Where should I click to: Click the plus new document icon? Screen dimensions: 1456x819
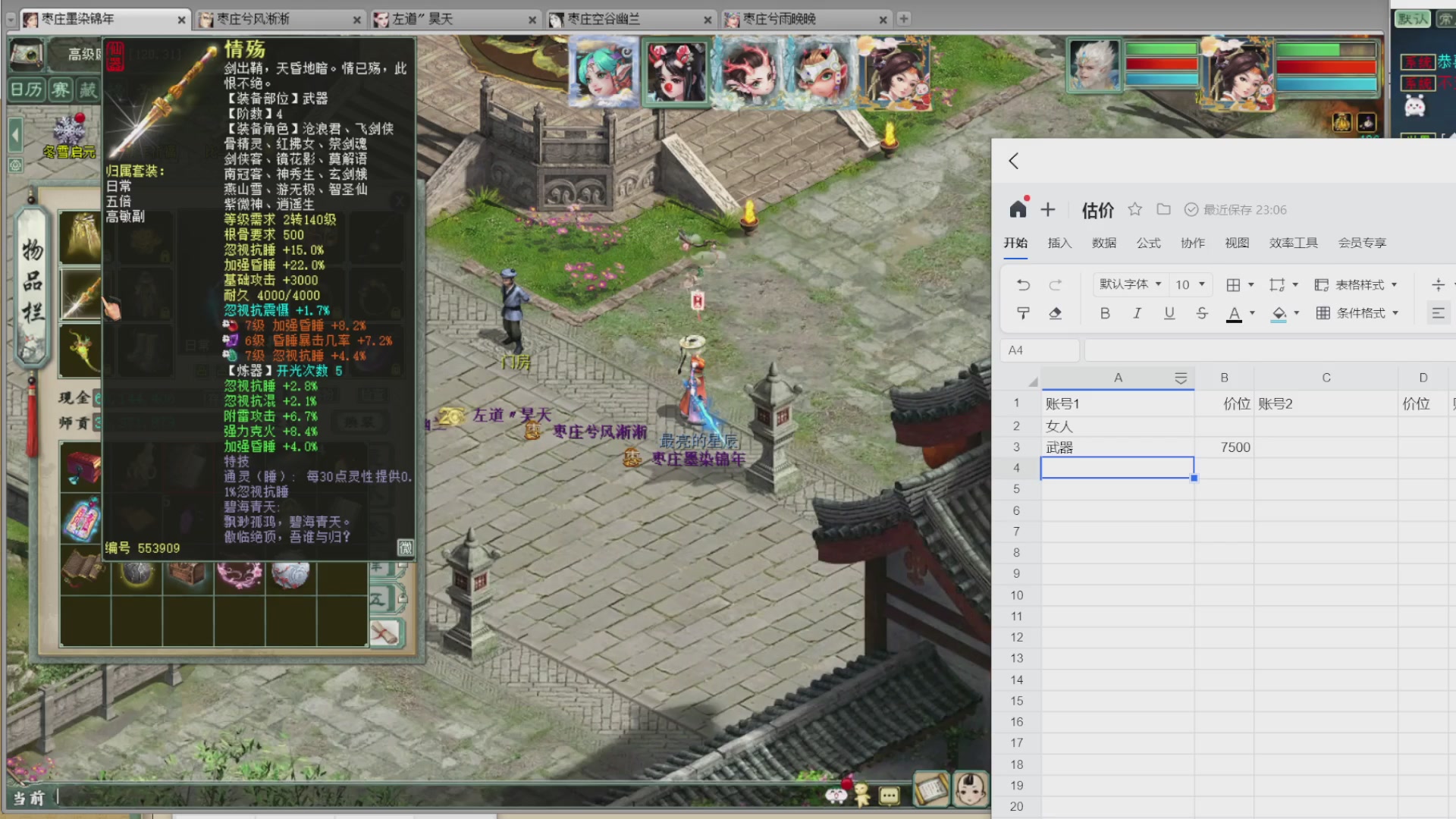(x=1047, y=209)
